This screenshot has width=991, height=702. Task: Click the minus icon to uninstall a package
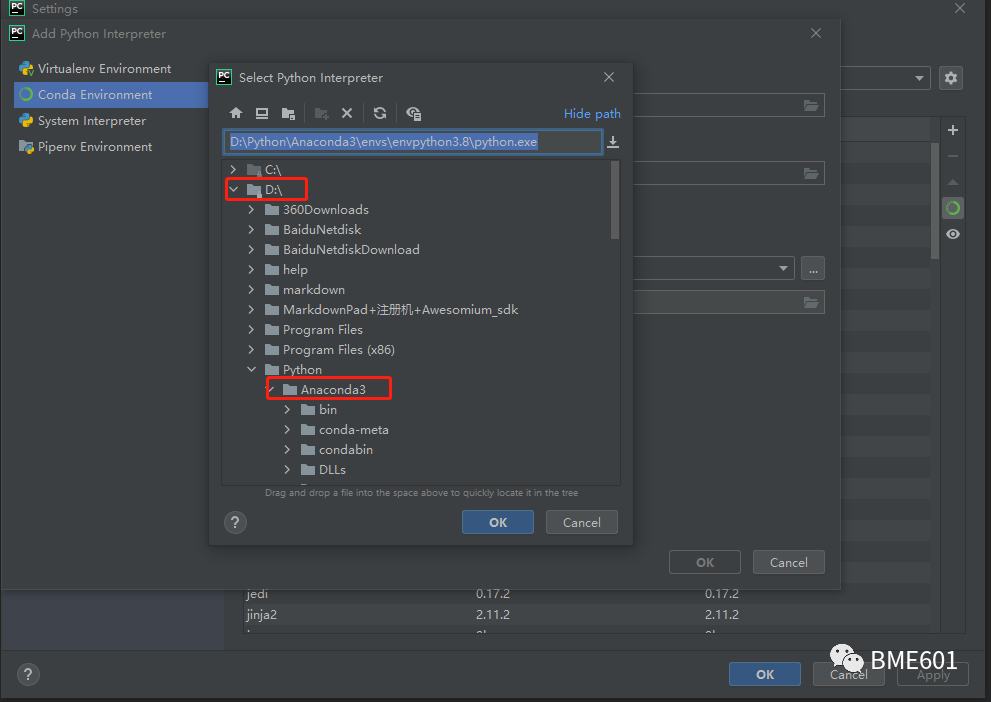[x=953, y=156]
